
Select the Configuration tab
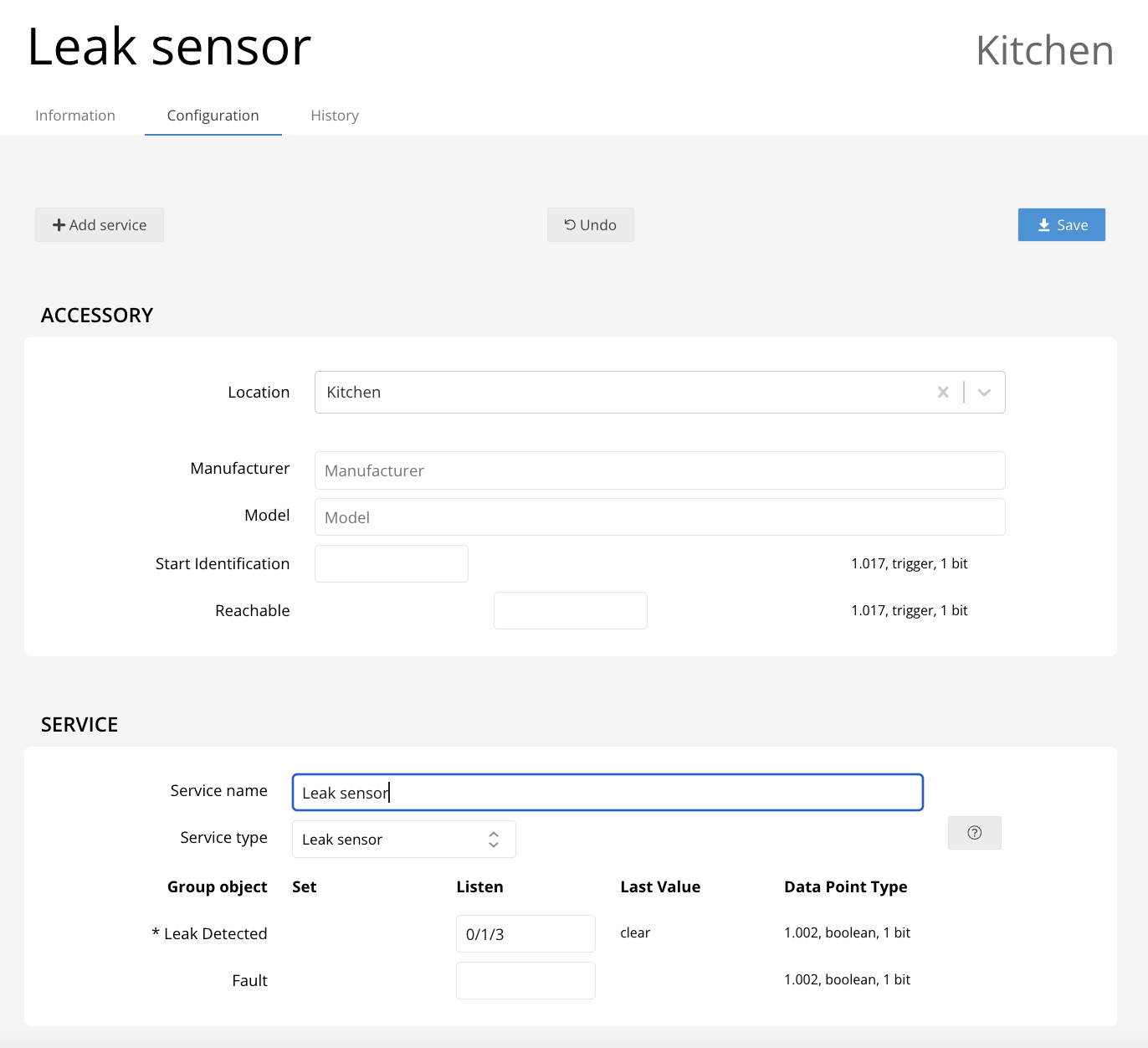pos(213,116)
